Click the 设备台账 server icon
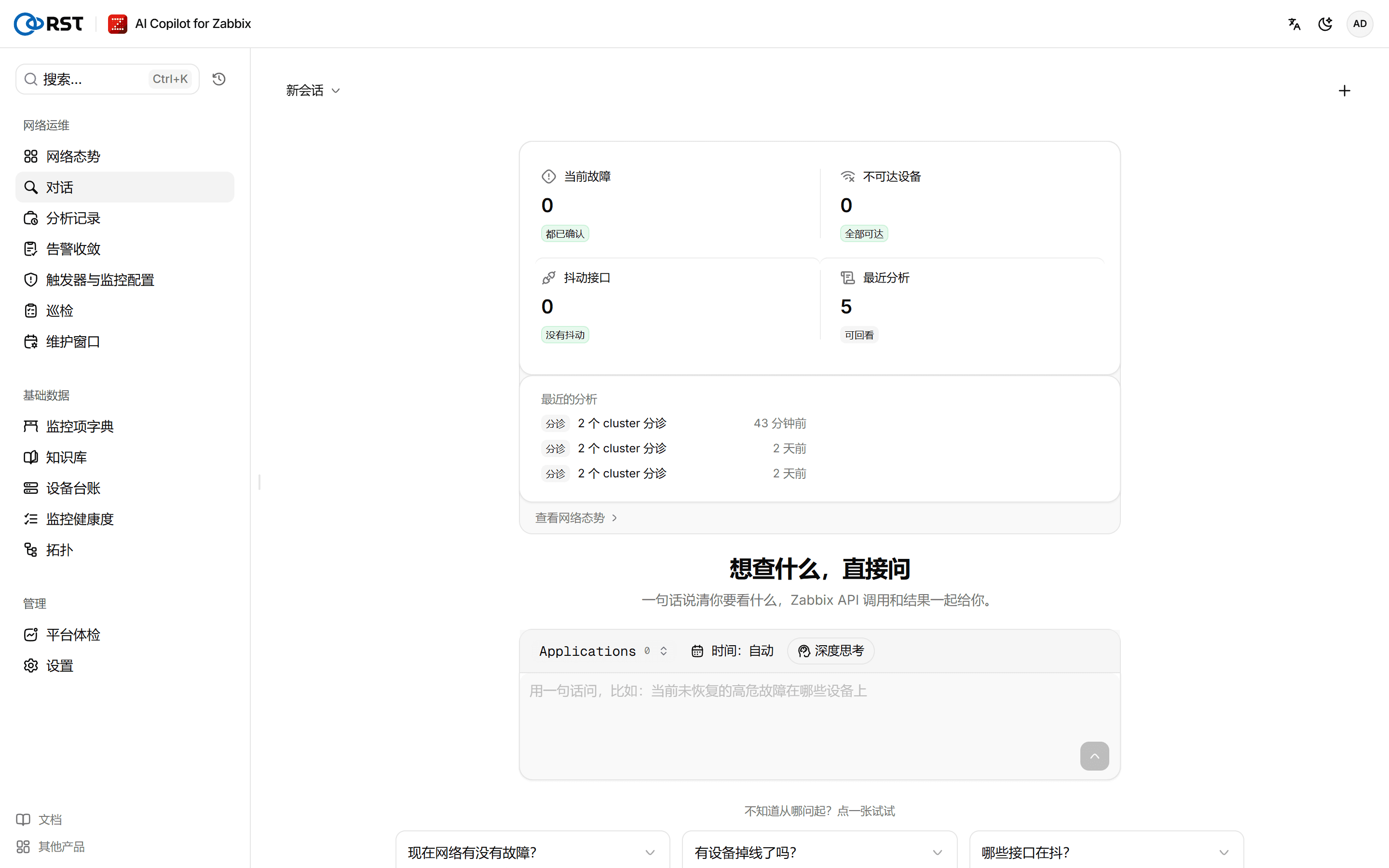Viewport: 1389px width, 868px height. click(x=31, y=488)
